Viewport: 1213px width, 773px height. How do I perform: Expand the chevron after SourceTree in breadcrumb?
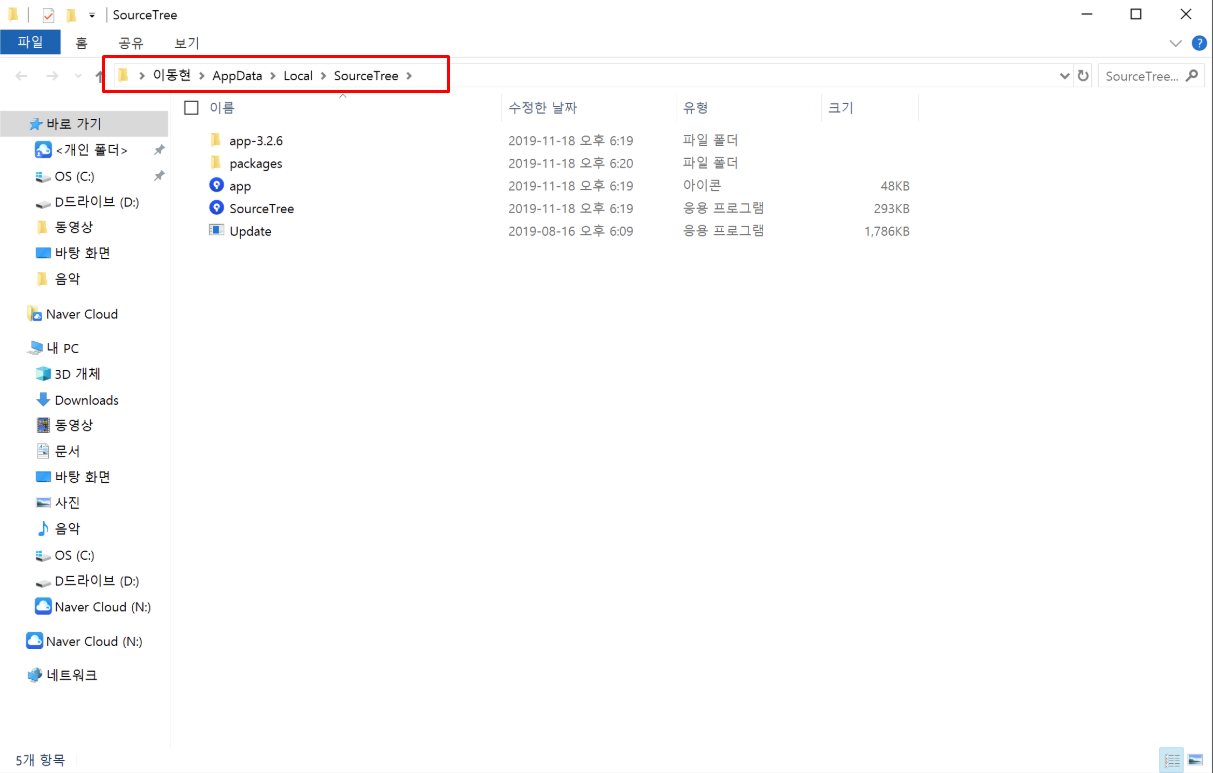(409, 76)
